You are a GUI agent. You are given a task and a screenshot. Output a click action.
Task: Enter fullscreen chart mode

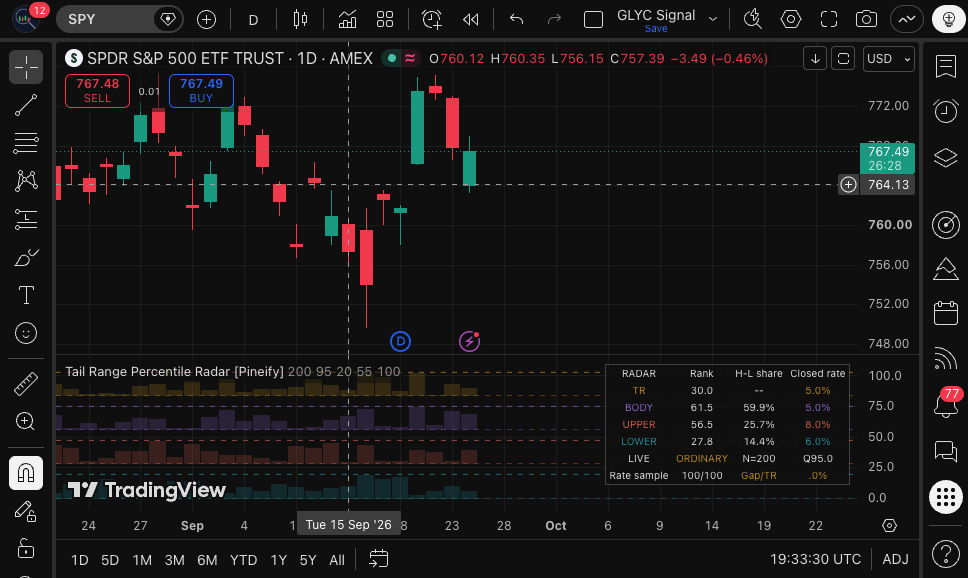point(829,20)
